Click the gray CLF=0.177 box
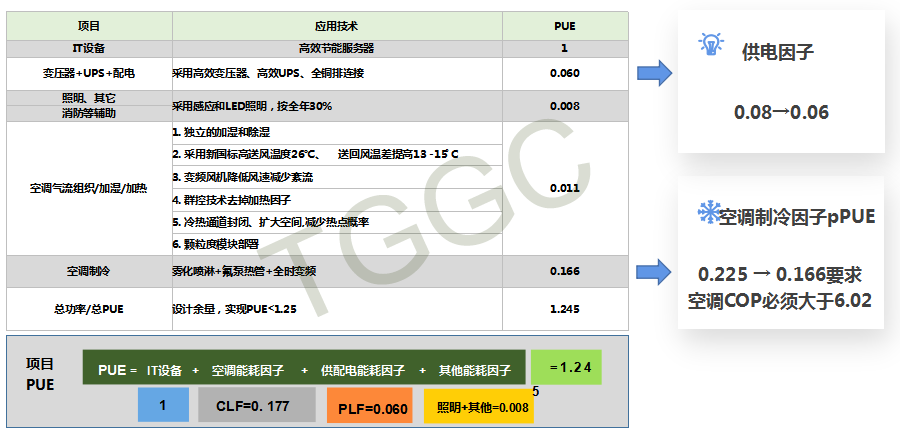The image size is (900, 443). click(x=257, y=406)
